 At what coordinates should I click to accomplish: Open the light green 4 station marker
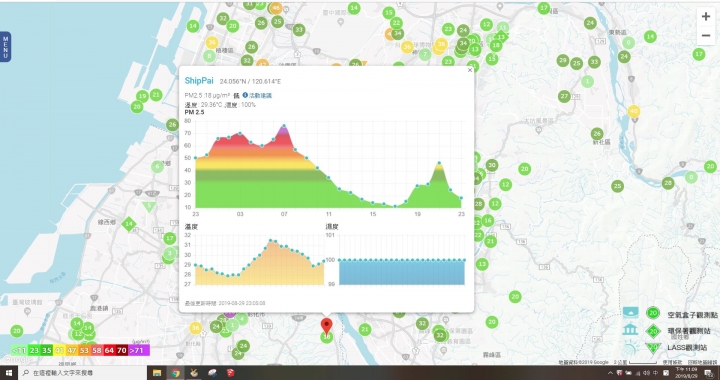(242, 318)
